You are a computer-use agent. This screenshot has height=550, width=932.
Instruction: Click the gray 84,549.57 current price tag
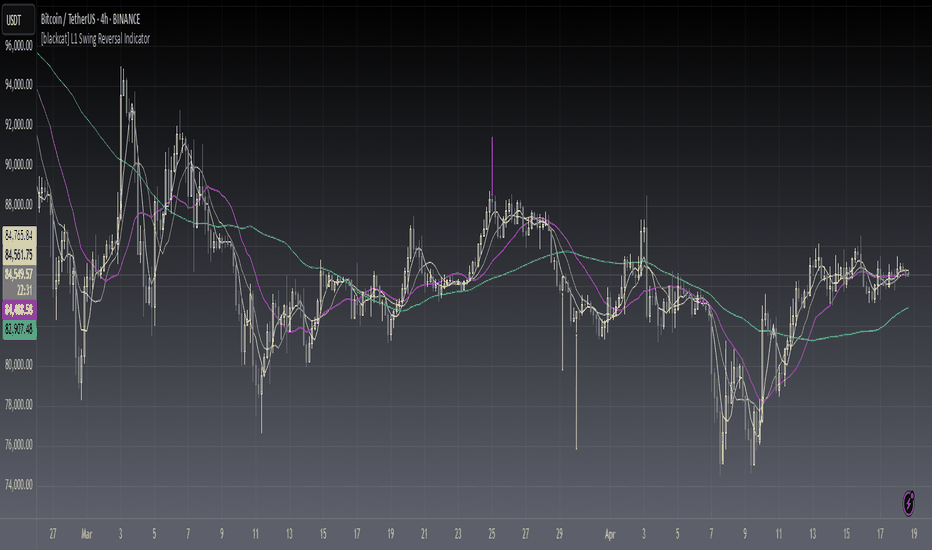pos(19,274)
